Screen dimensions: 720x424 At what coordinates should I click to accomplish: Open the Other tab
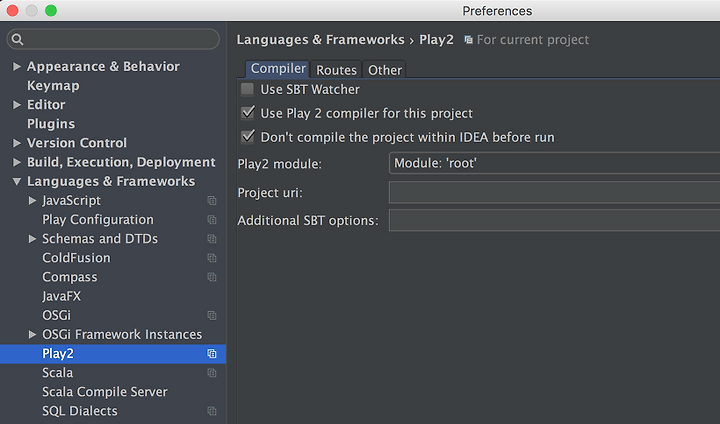(x=385, y=70)
